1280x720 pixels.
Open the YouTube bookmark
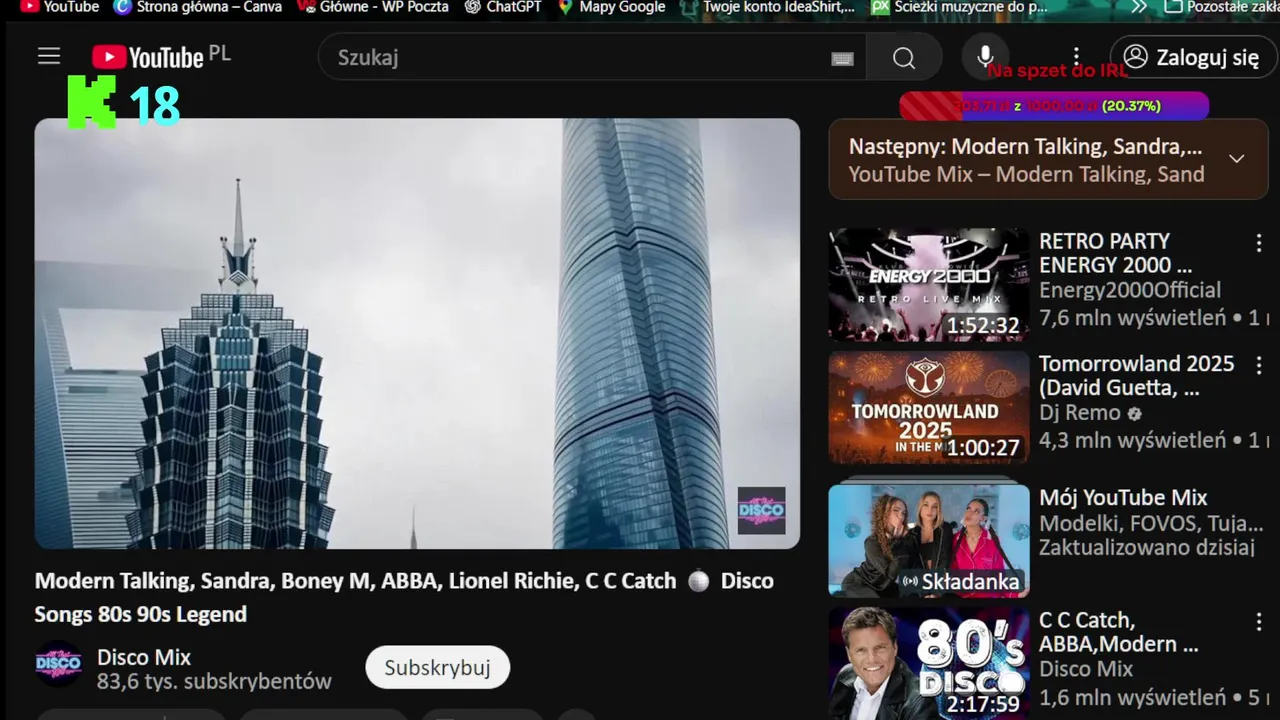point(59,7)
